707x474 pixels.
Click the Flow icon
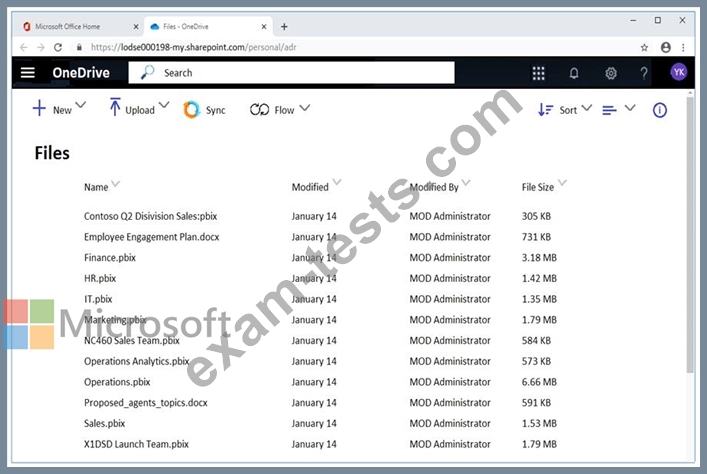[259, 110]
